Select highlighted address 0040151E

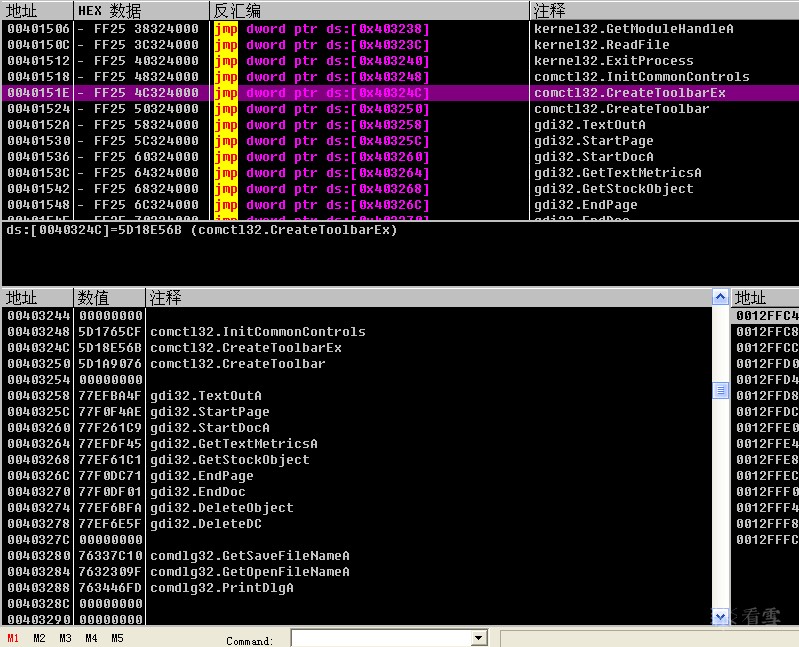(39, 93)
